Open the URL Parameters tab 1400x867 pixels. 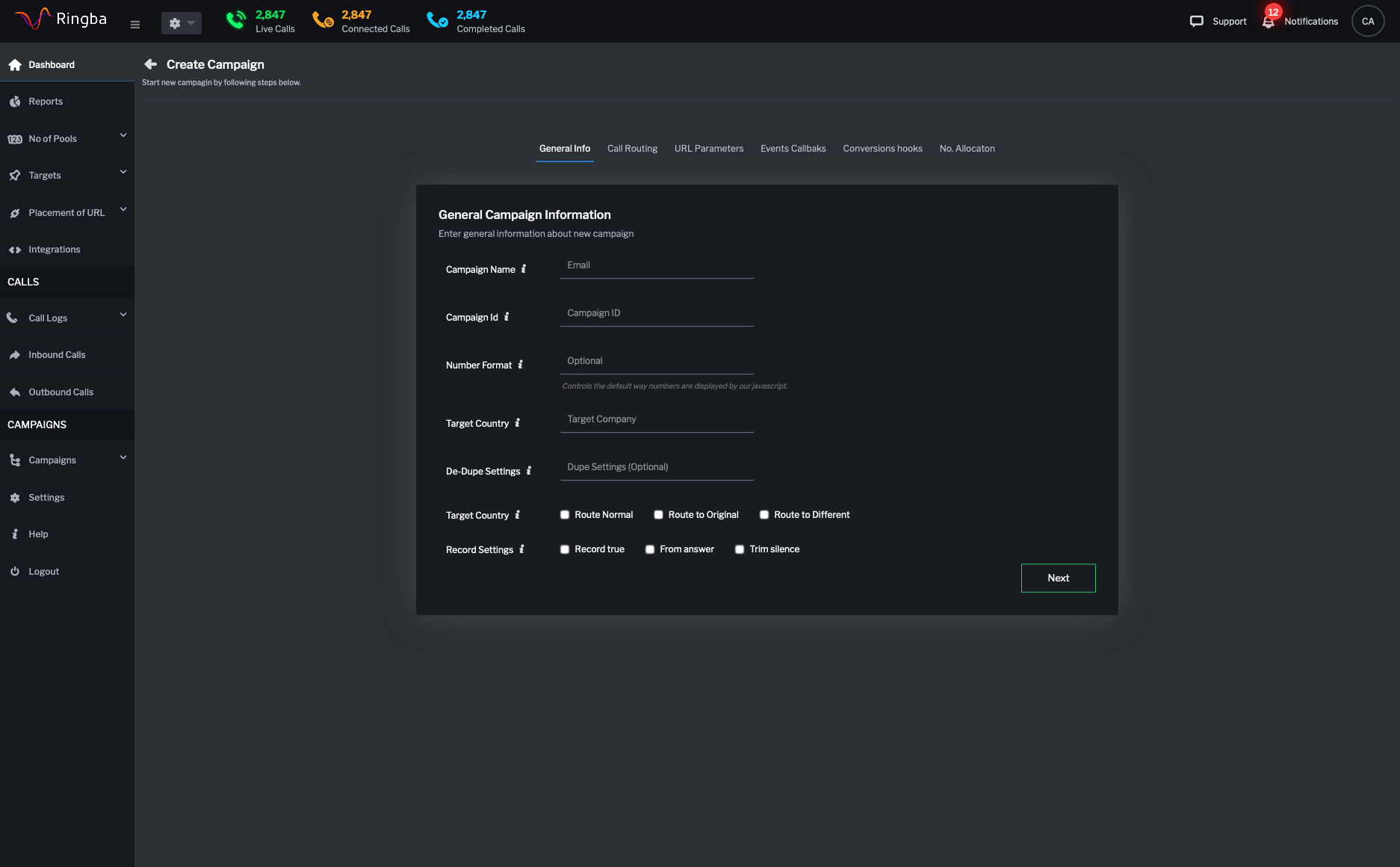pos(708,149)
